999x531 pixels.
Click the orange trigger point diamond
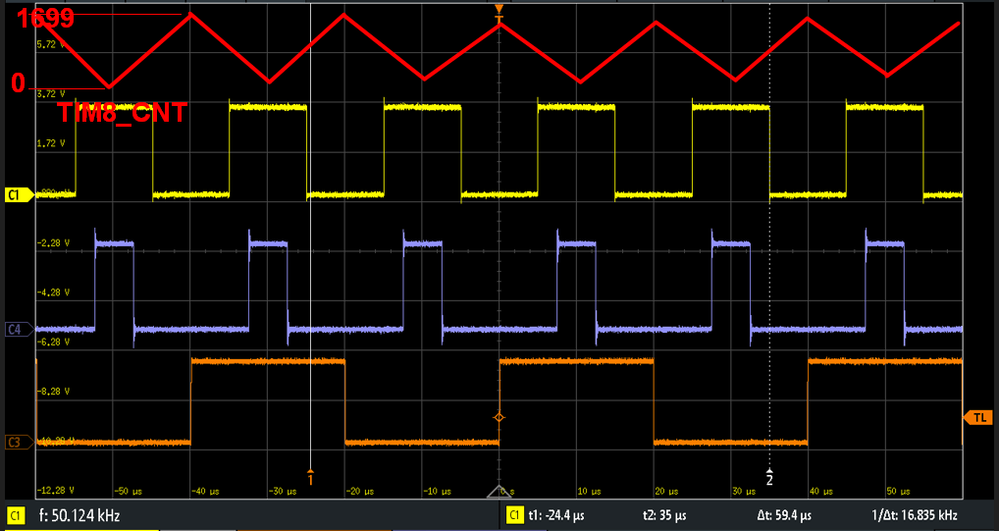point(499,418)
